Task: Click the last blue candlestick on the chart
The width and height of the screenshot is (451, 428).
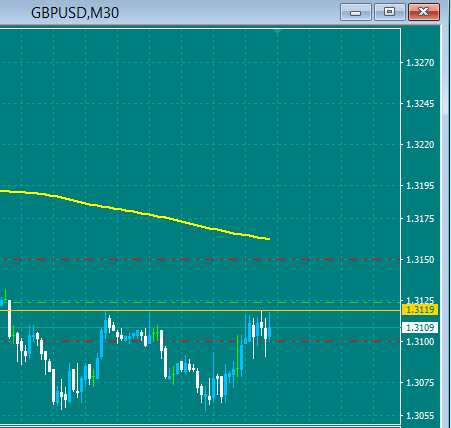Action: click(269, 332)
